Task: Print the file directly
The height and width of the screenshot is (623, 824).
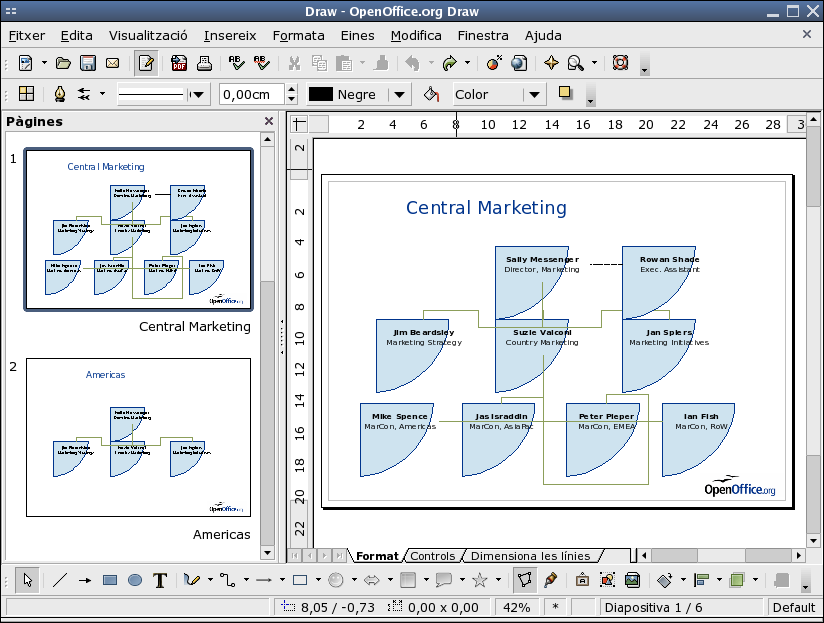Action: click(204, 64)
